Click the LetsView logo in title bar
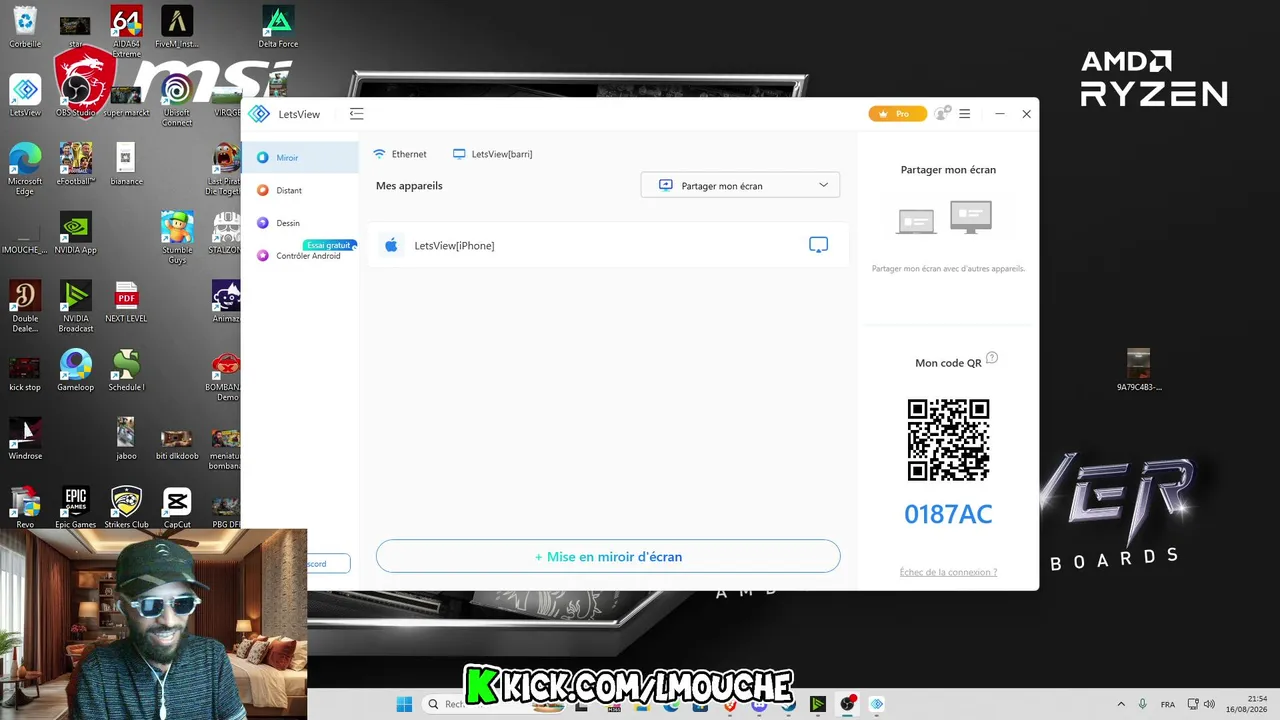Screen dimensions: 1280x720 tap(259, 114)
